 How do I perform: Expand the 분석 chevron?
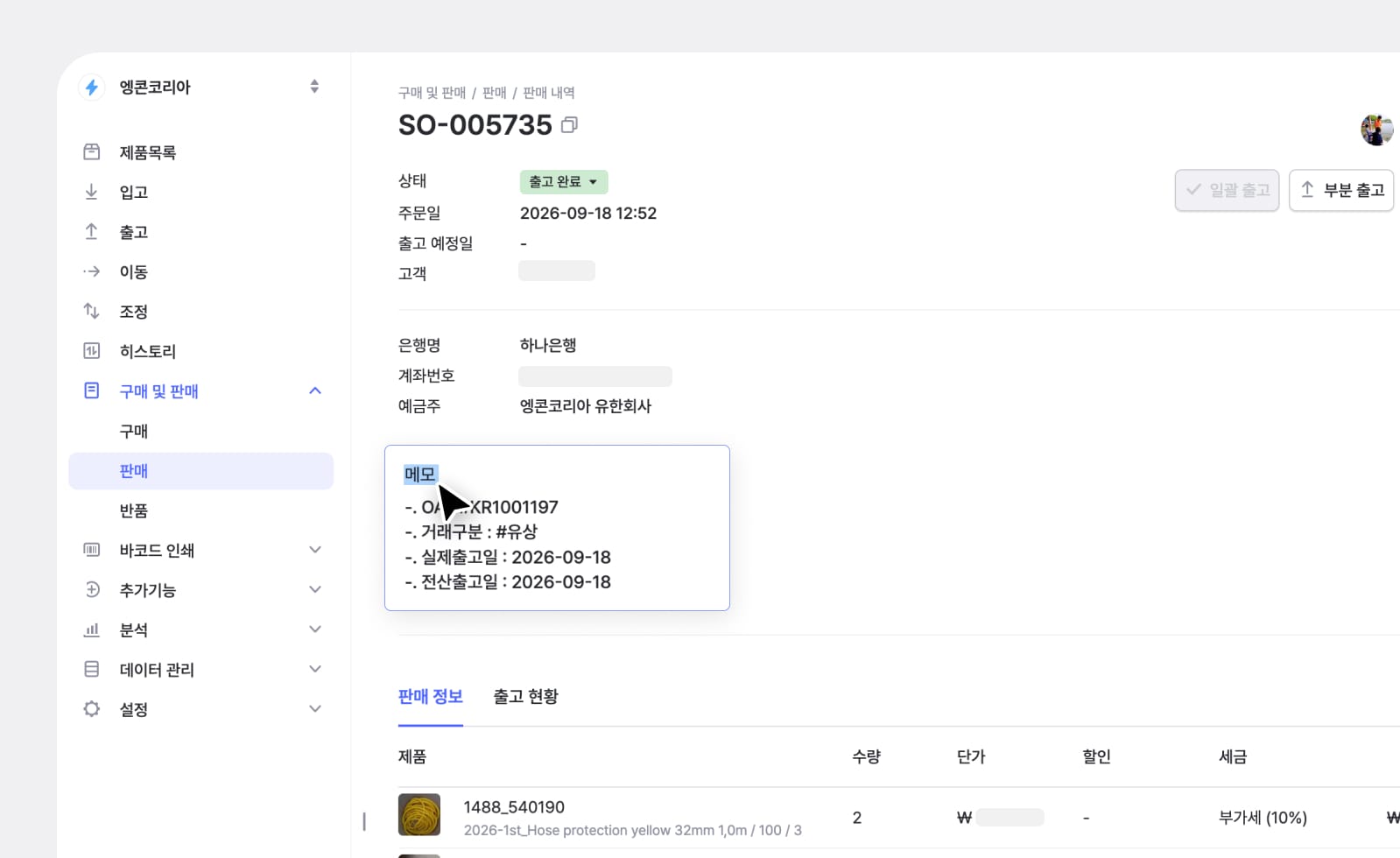click(315, 629)
